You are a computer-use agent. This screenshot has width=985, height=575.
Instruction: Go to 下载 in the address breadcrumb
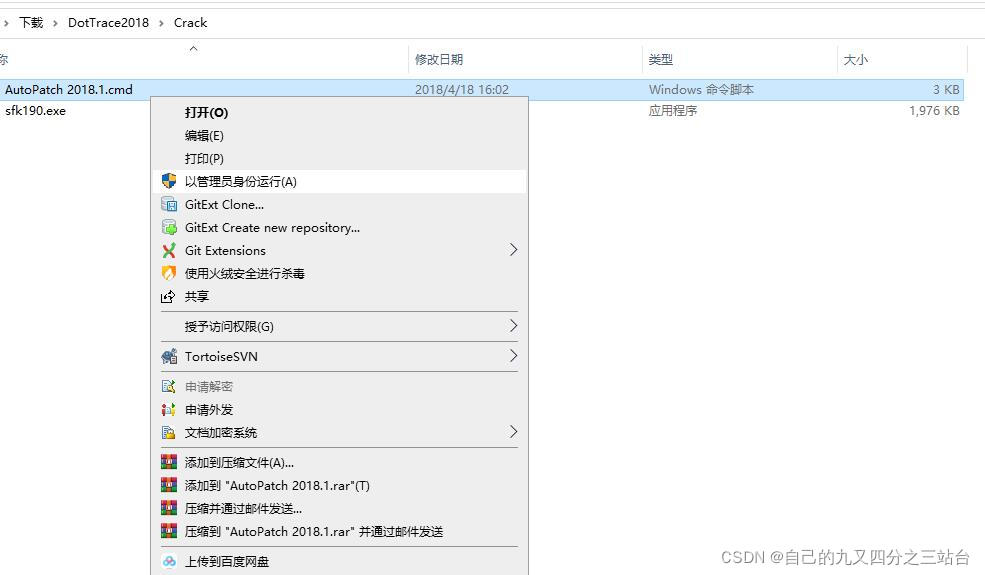(x=31, y=23)
